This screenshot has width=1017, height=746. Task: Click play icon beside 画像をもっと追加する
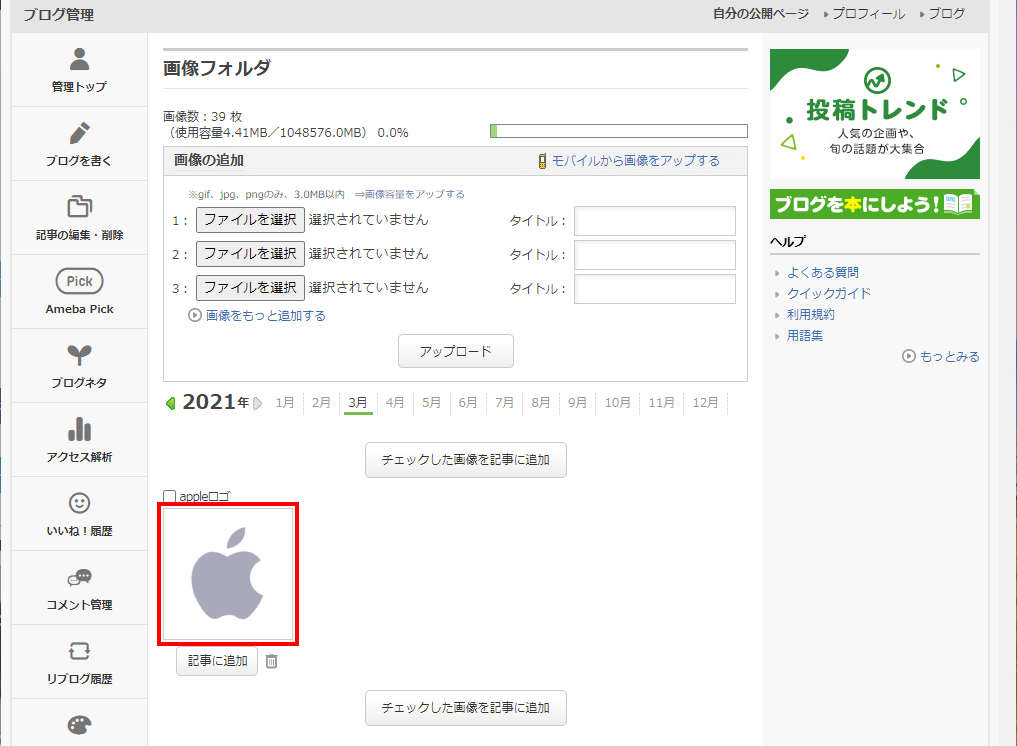195,315
